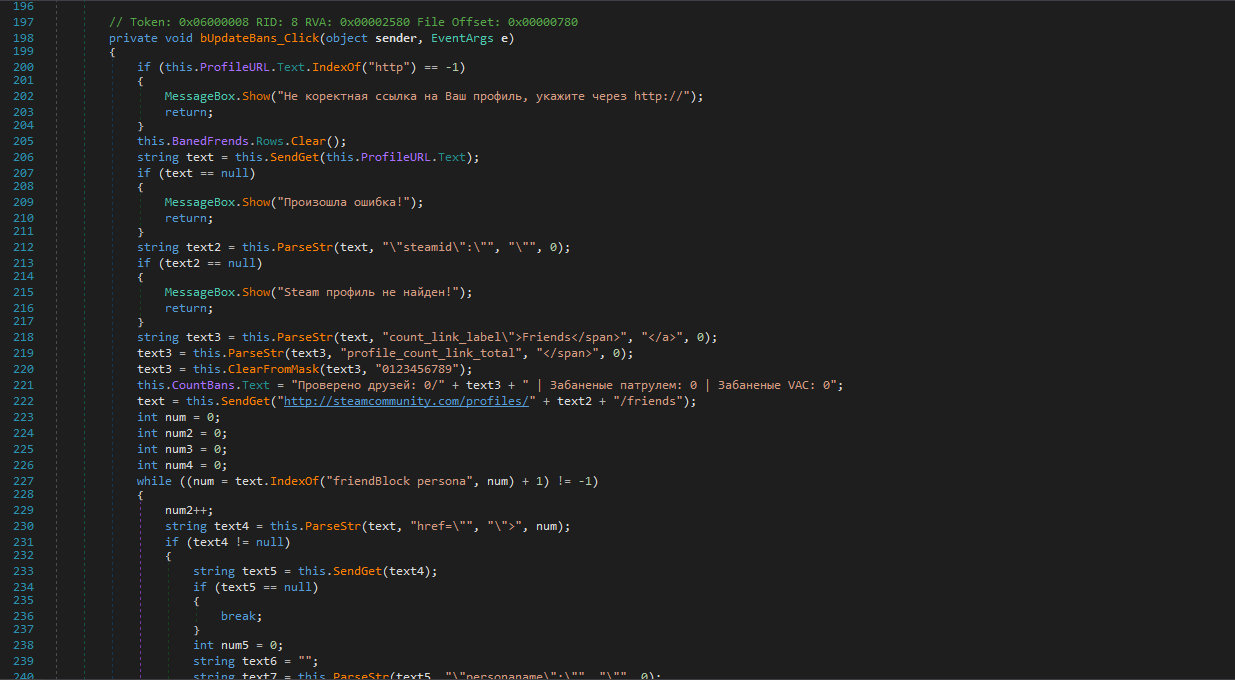Click line number 222 in the gutter
Viewport: 1235px width, 680px height.
tap(22, 401)
